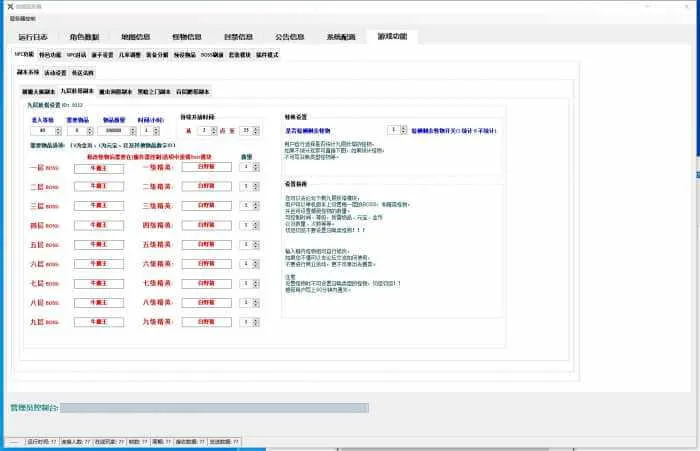This screenshot has height=451, width=700.
Task: Click the 六级精英 quantity stepper arrows
Action: click(x=256, y=264)
